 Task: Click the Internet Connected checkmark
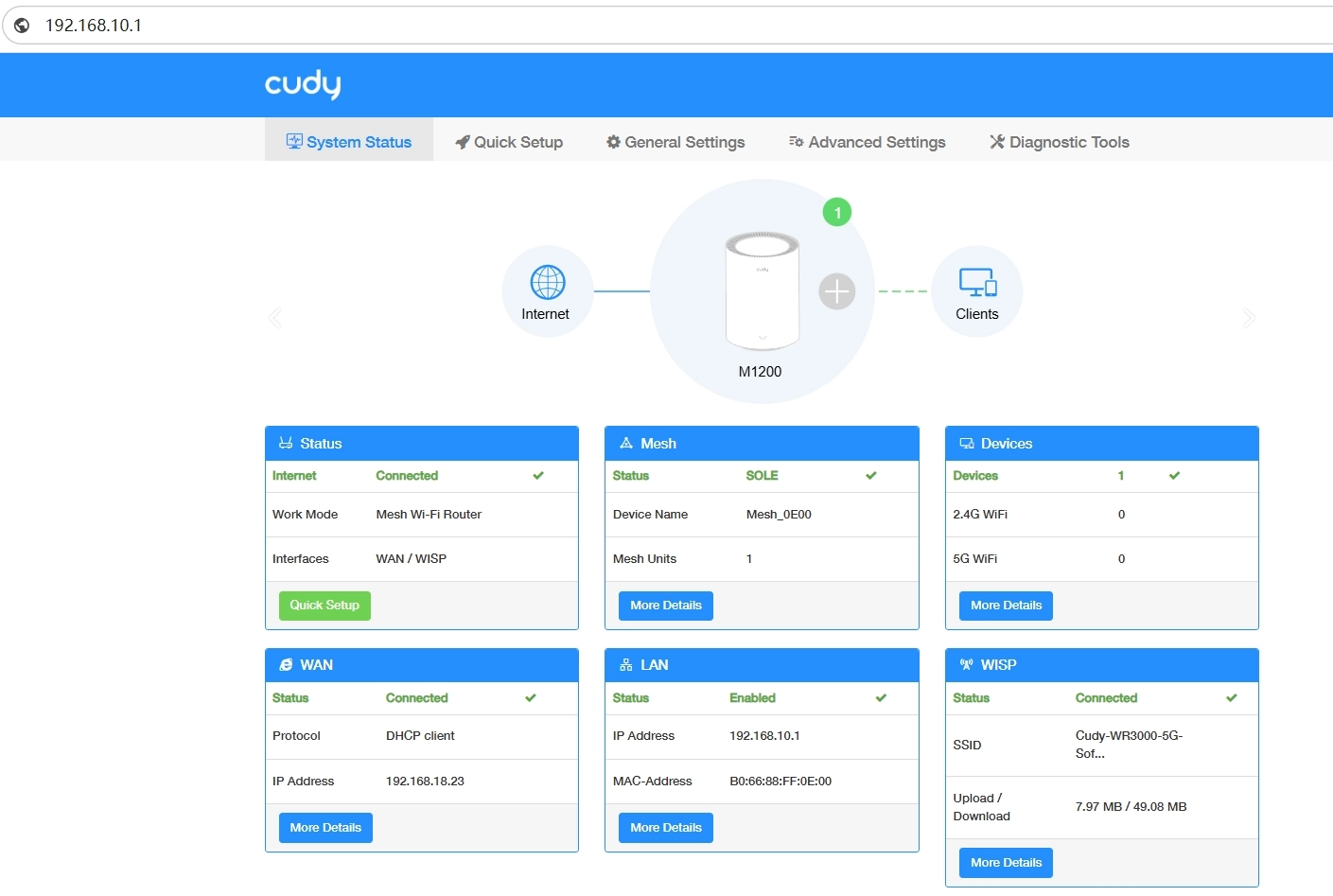point(538,476)
